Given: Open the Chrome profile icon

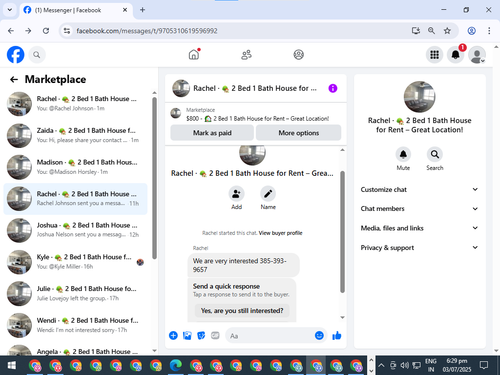Looking at the screenshot, I should point(471,31).
